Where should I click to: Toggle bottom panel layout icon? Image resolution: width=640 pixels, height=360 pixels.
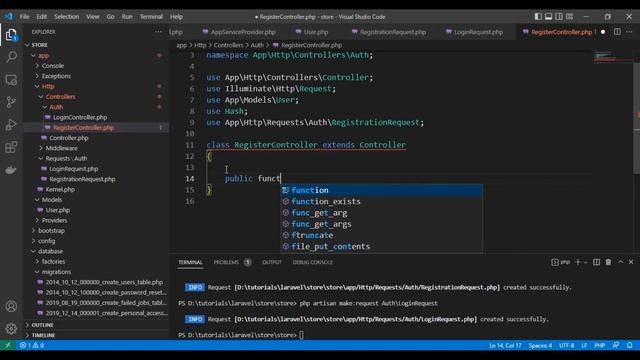point(549,16)
